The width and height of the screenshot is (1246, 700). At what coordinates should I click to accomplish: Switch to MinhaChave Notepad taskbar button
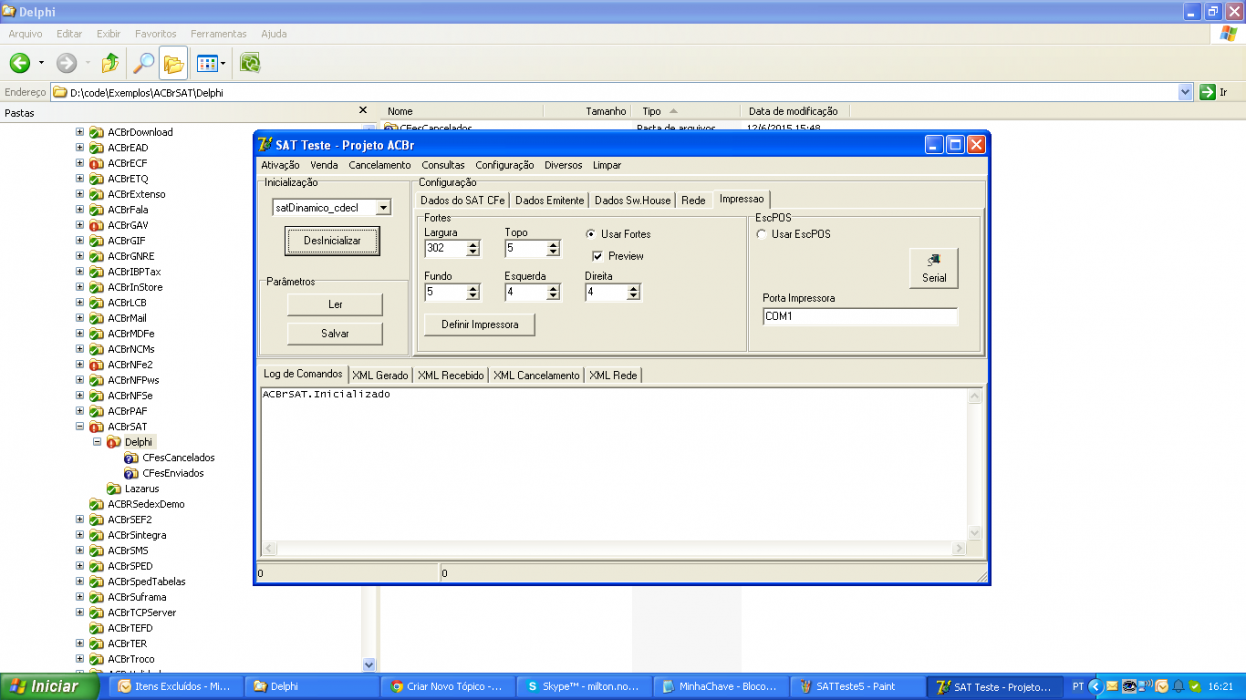(719, 687)
